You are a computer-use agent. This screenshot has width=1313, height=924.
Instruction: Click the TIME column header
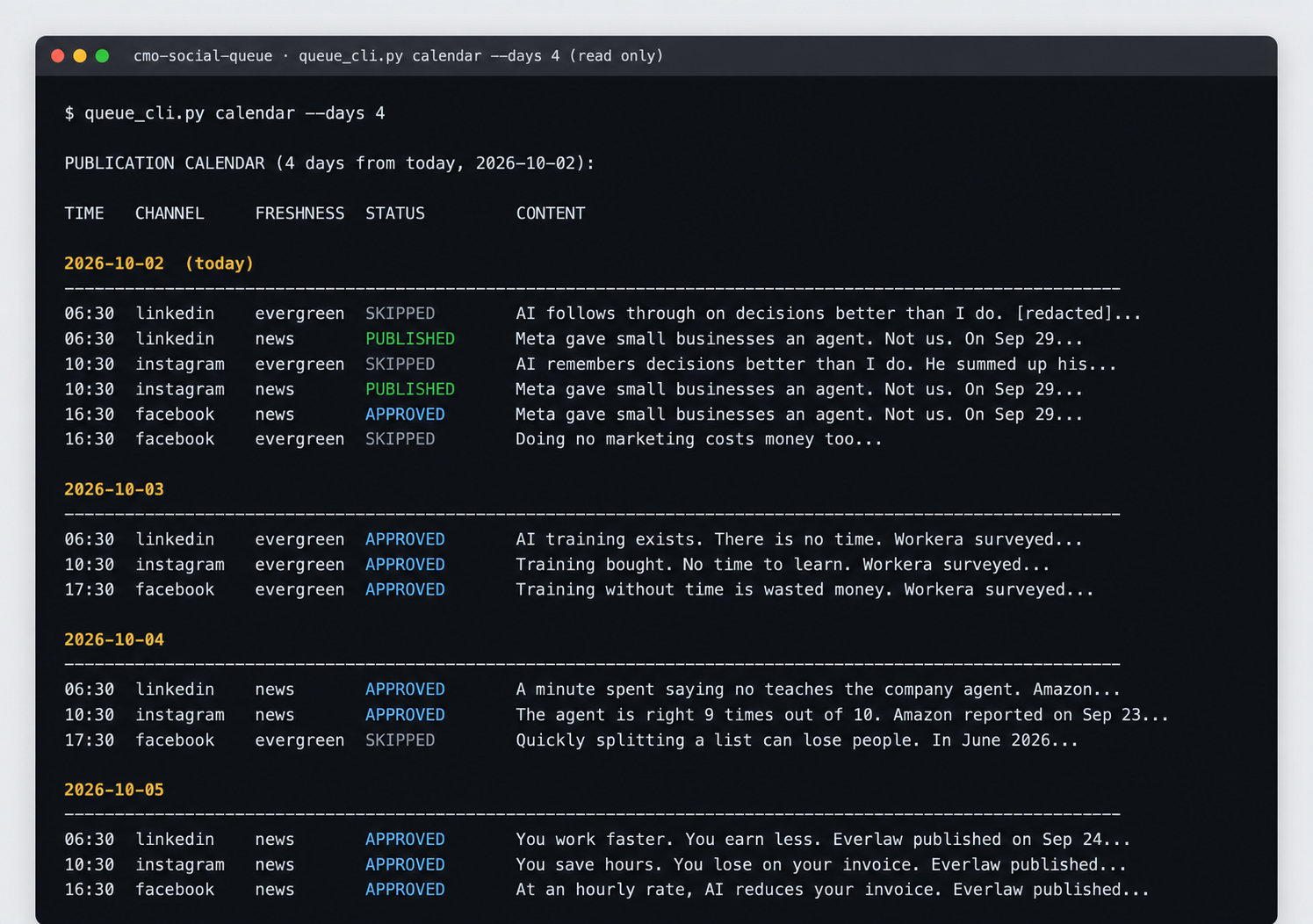84,213
